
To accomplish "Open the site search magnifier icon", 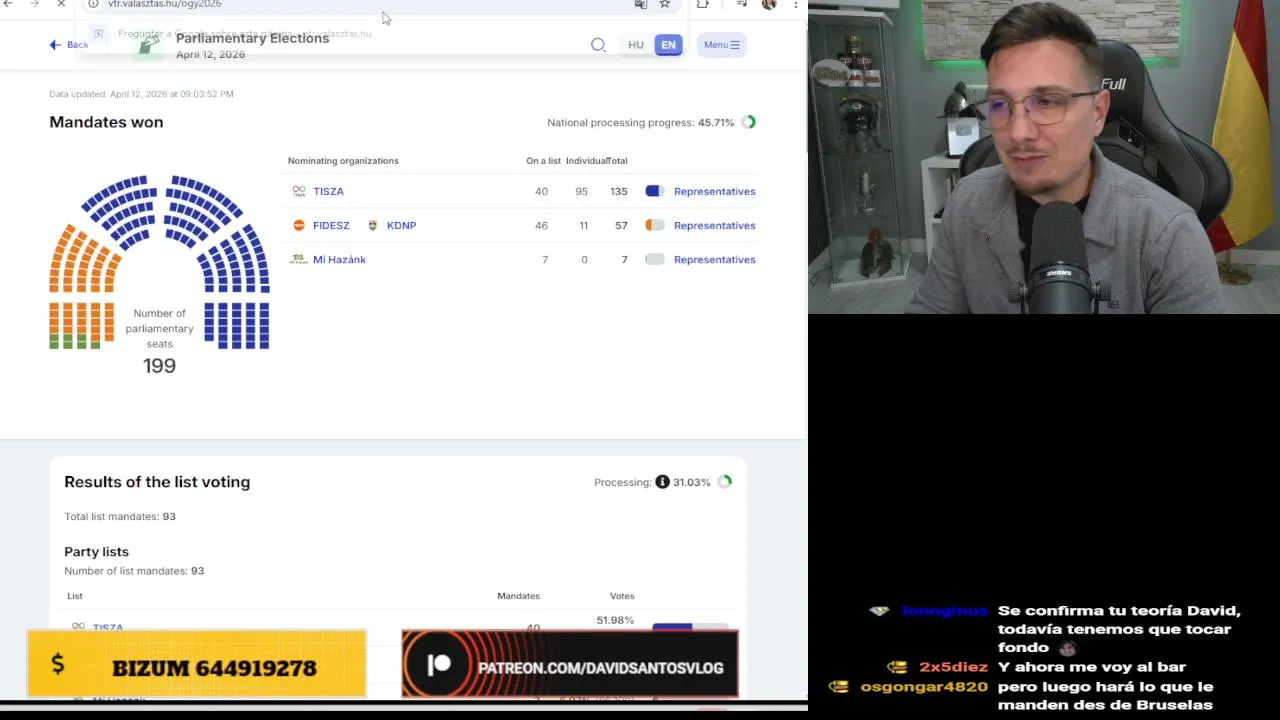I will click(598, 44).
